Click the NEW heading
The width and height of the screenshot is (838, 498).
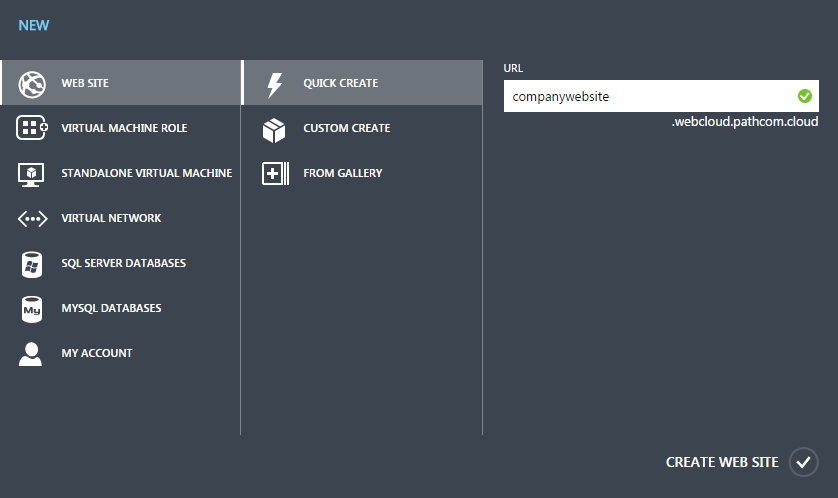pyautogui.click(x=34, y=25)
